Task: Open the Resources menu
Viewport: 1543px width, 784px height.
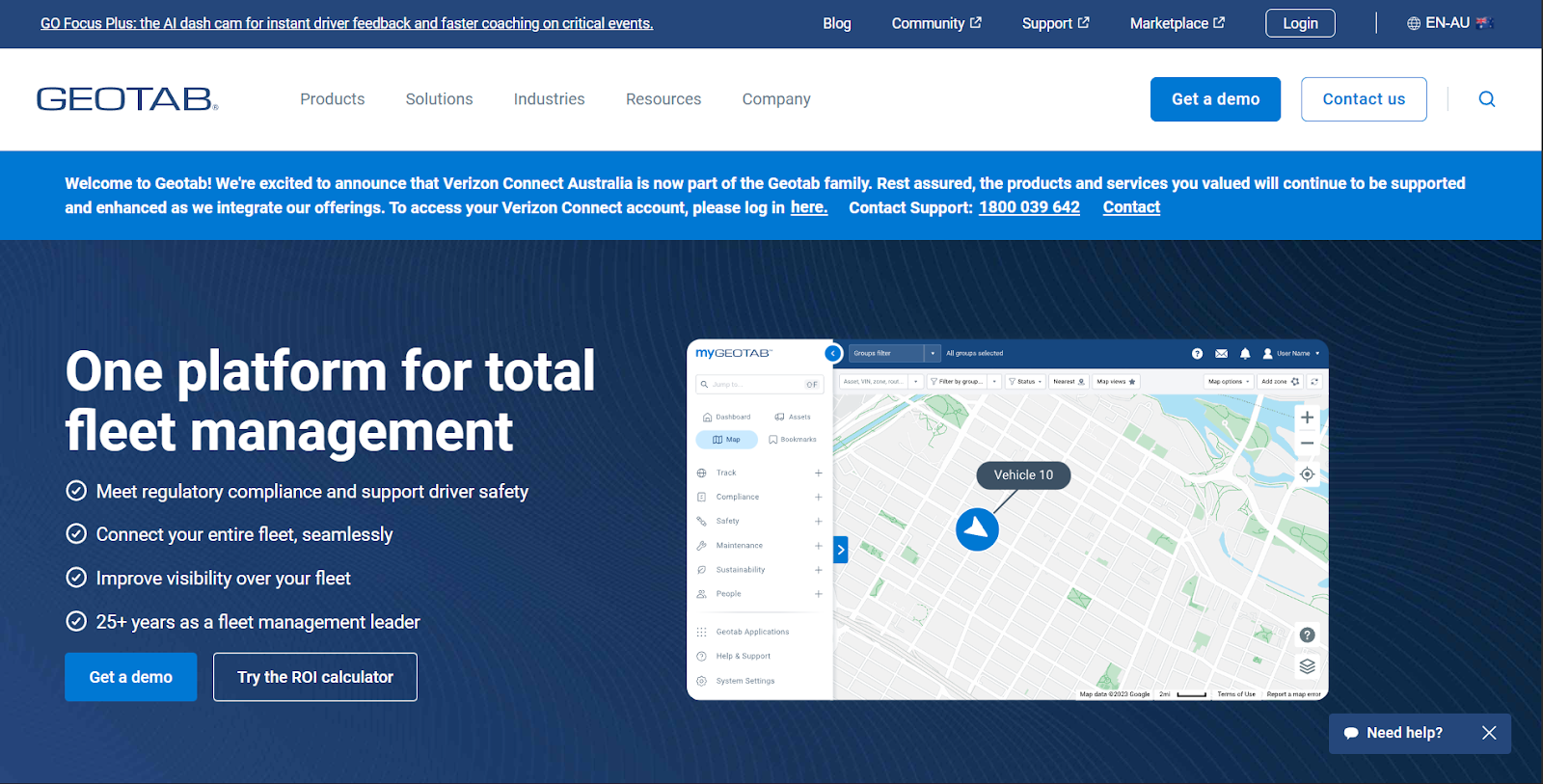Action: [663, 99]
